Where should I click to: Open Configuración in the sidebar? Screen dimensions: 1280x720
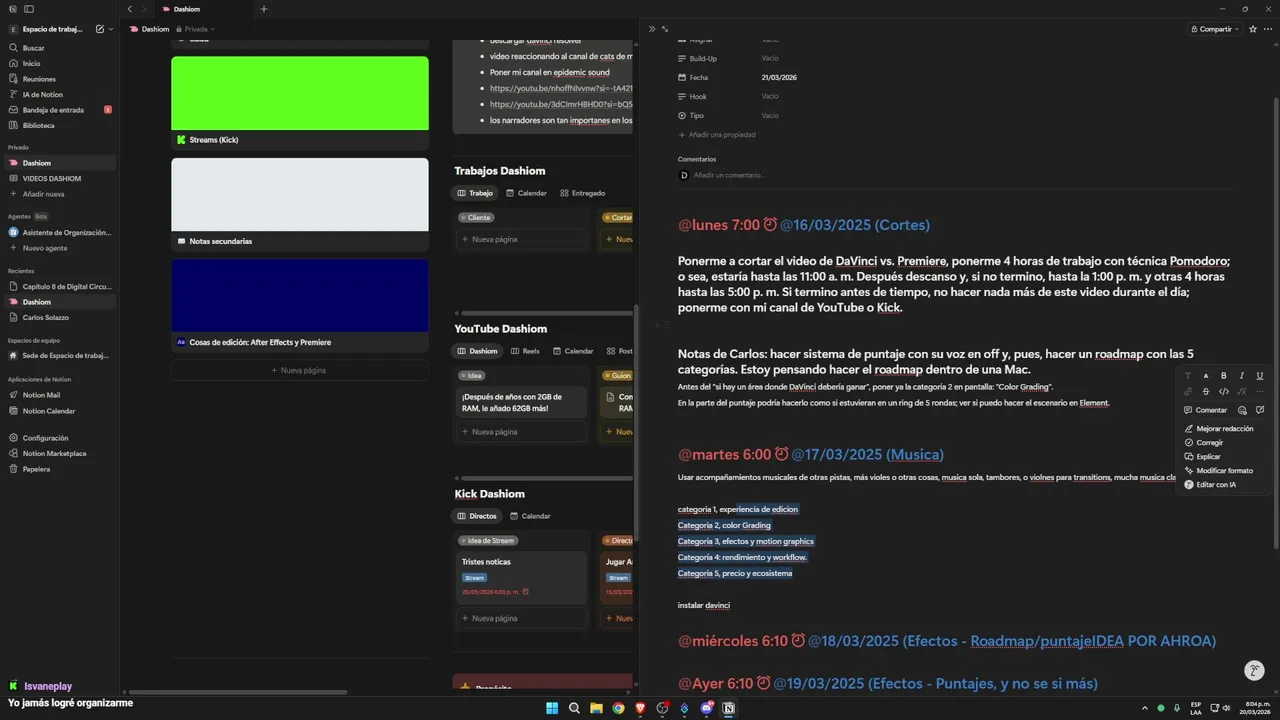coord(60,438)
